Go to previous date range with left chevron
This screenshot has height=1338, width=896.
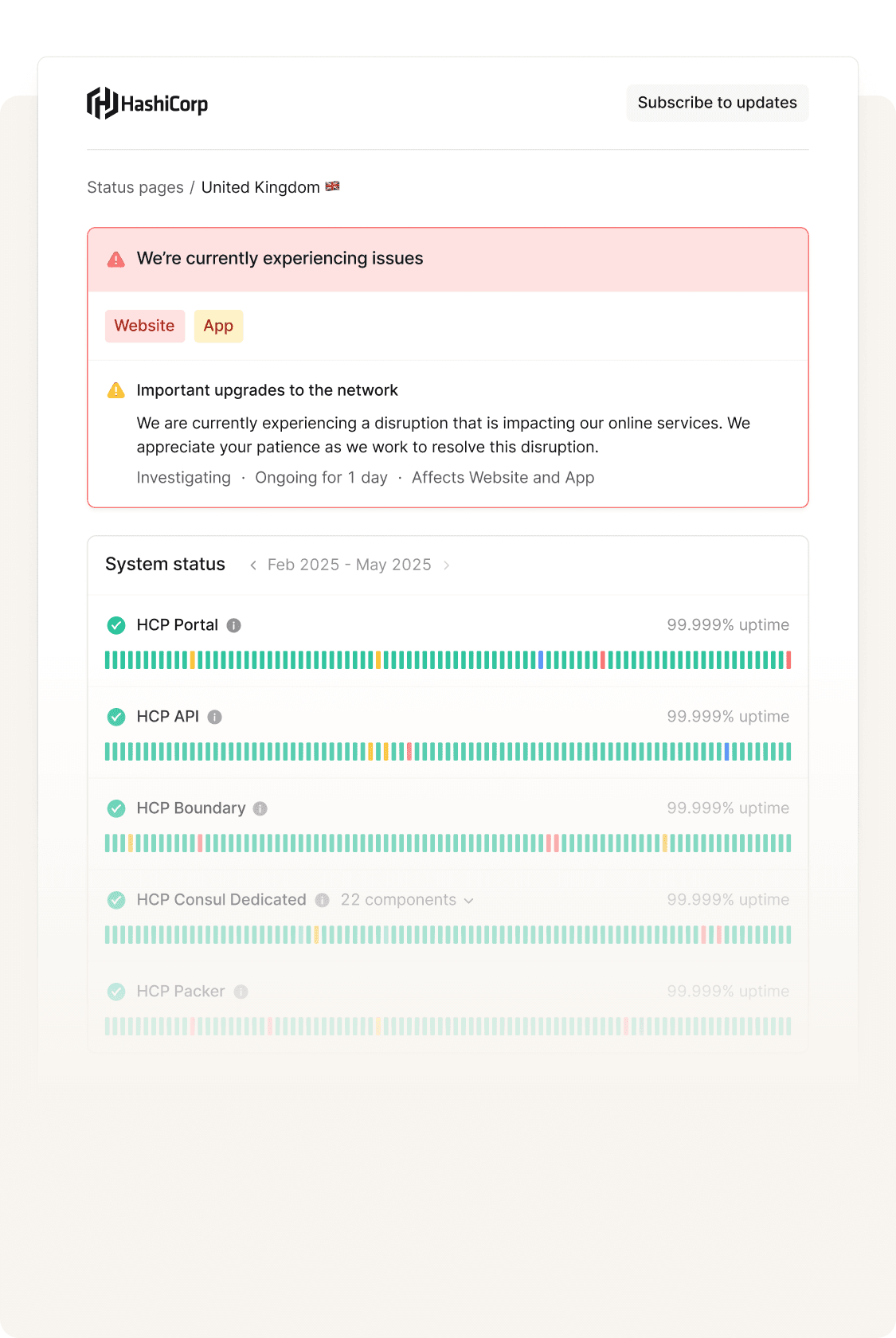pos(252,565)
